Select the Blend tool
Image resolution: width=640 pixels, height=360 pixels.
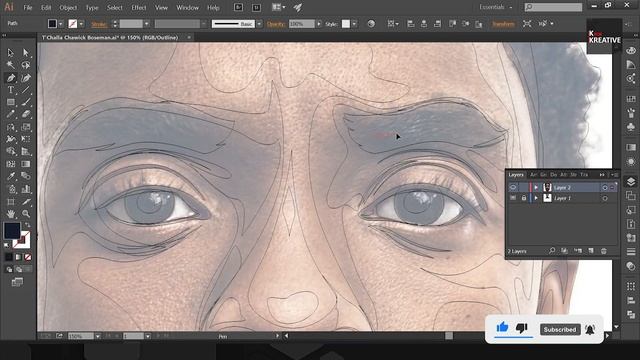click(26, 176)
